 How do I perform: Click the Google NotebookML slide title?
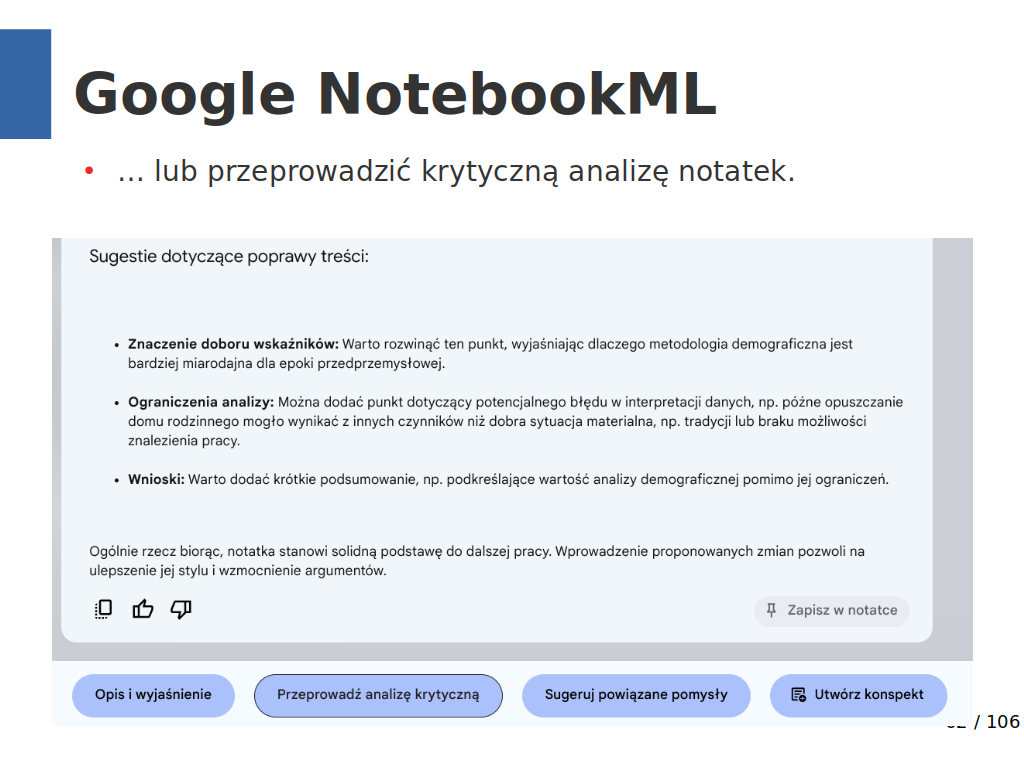click(394, 95)
